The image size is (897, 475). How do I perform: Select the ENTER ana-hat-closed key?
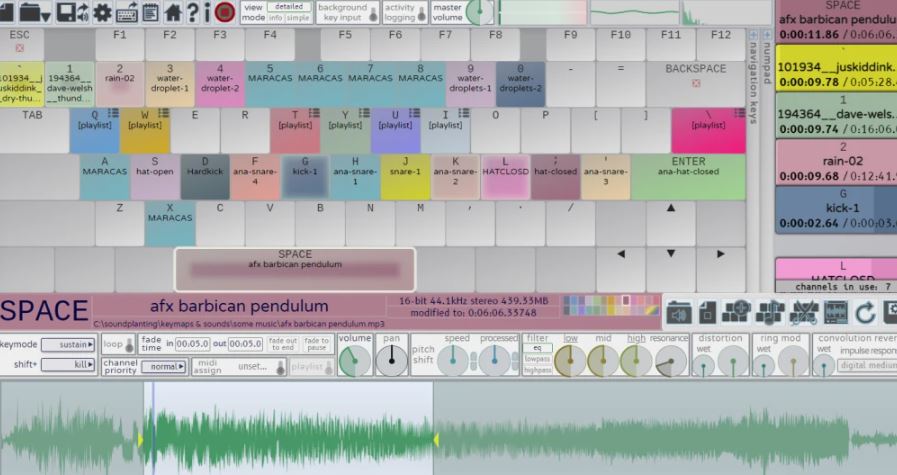point(688,176)
